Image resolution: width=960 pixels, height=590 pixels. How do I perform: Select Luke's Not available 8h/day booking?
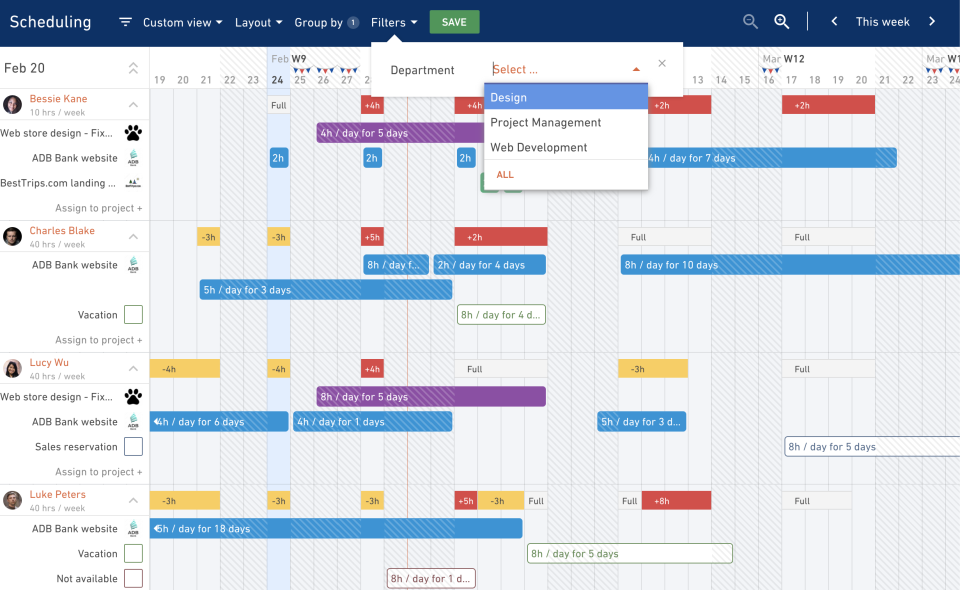[431, 578]
